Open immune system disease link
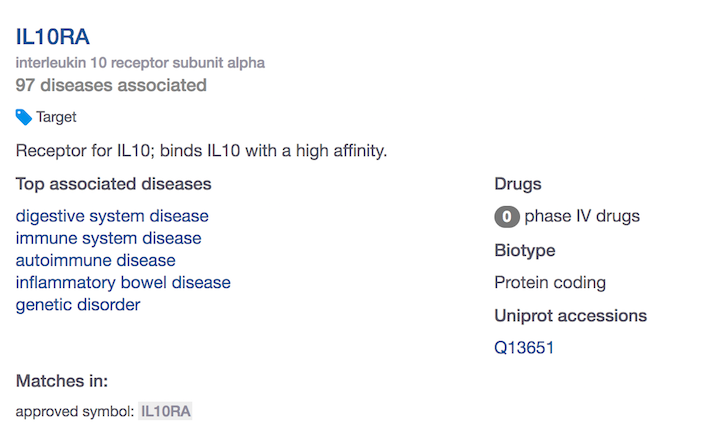The height and width of the screenshot is (430, 710). pos(108,238)
